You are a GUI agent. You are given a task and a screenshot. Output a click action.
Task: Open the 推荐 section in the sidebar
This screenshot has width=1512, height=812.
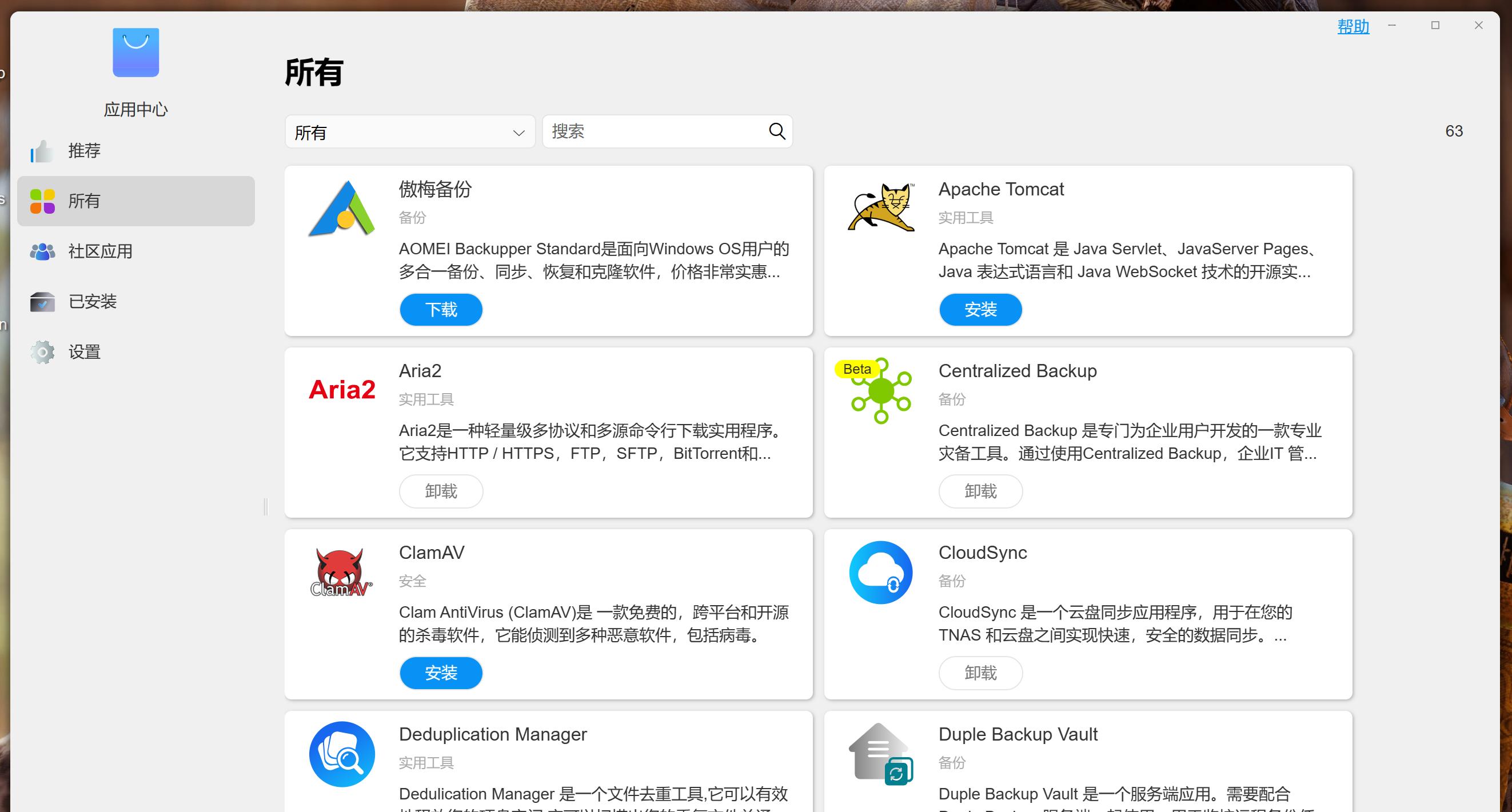(x=135, y=151)
